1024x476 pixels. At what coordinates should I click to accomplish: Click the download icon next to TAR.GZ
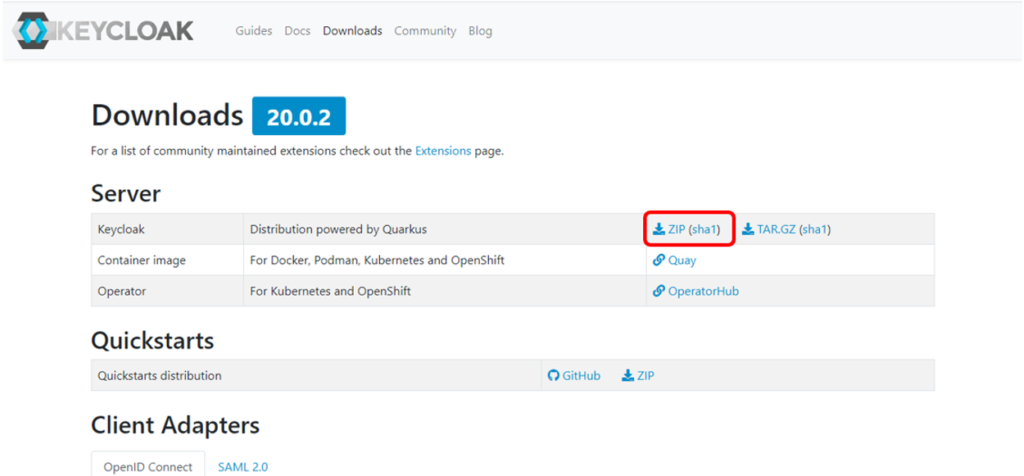tap(748, 229)
